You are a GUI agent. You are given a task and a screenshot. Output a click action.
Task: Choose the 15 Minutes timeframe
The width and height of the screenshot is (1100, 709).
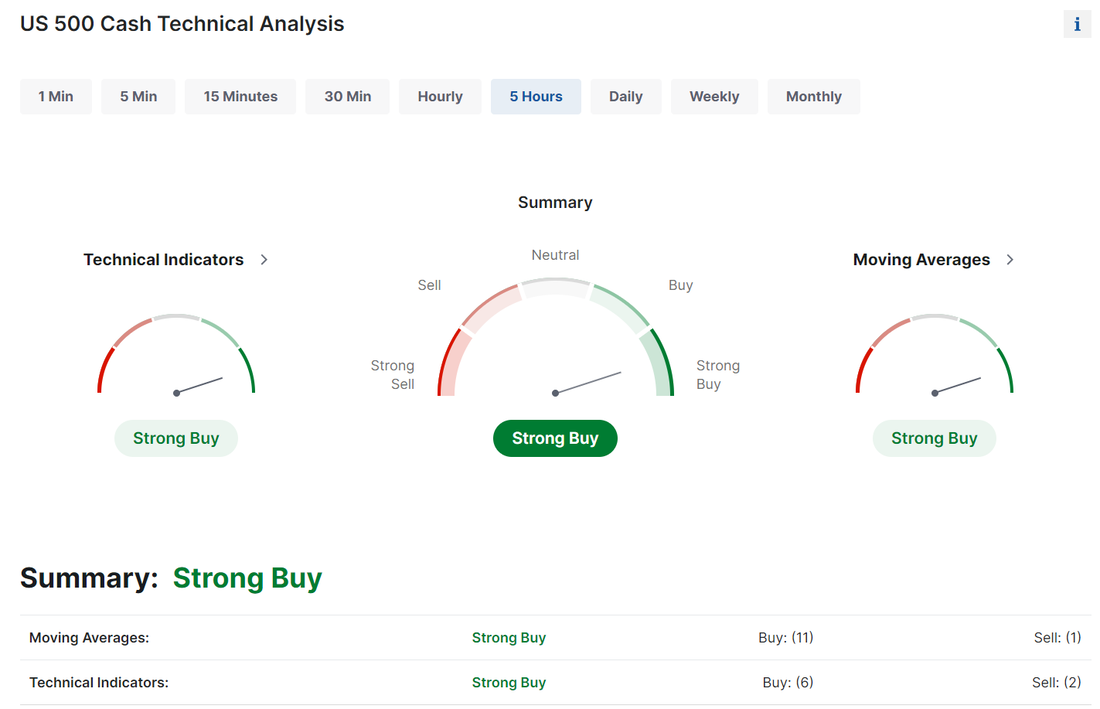[x=241, y=97]
